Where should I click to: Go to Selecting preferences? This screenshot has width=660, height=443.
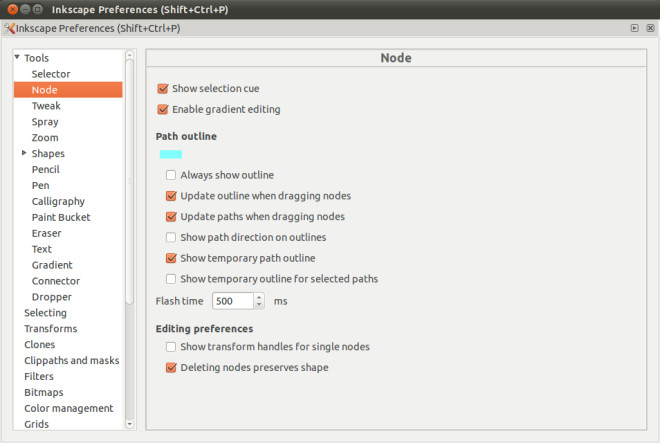(45, 313)
